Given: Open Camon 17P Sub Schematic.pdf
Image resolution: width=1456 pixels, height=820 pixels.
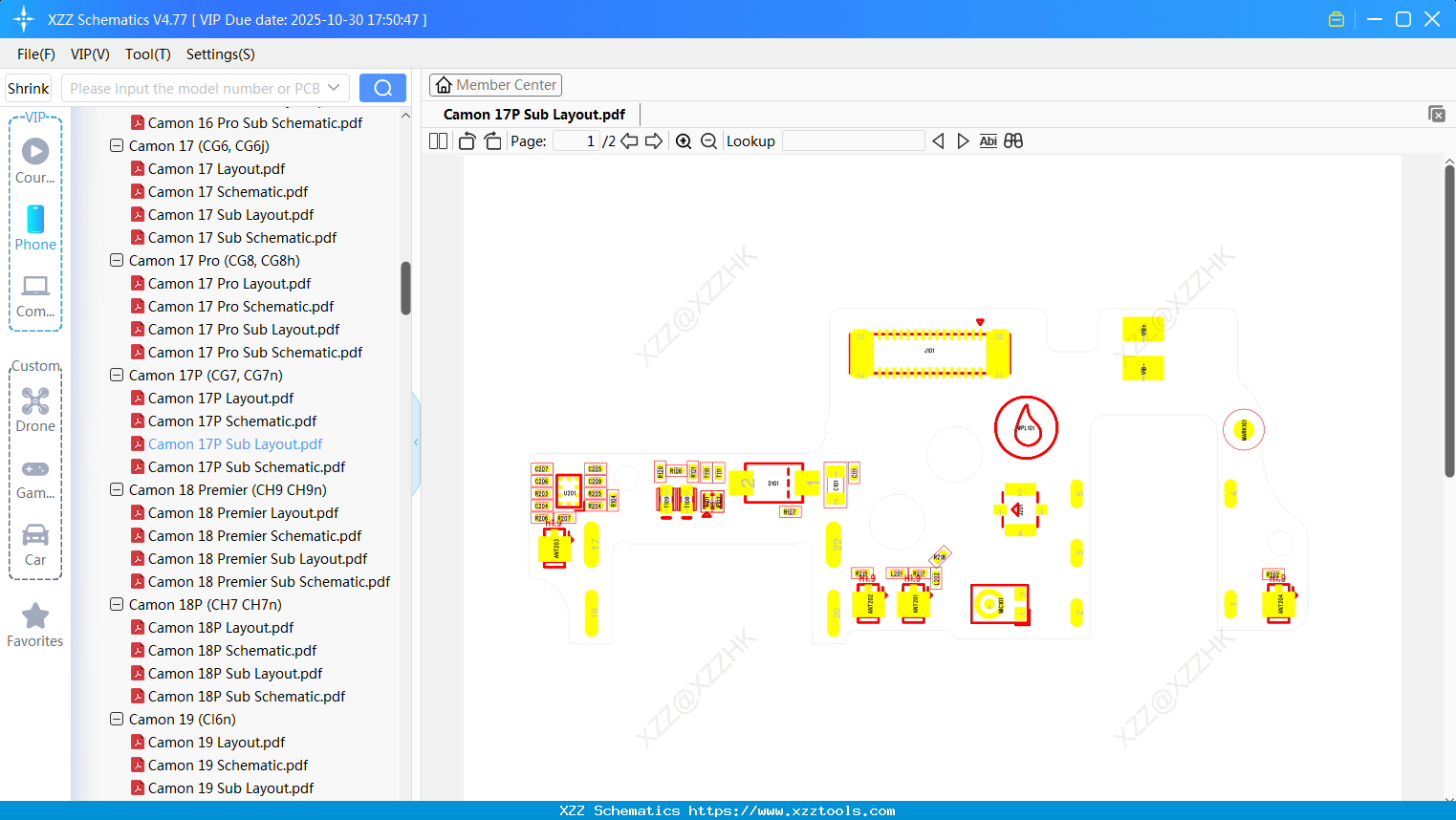Looking at the screenshot, I should [x=247, y=466].
